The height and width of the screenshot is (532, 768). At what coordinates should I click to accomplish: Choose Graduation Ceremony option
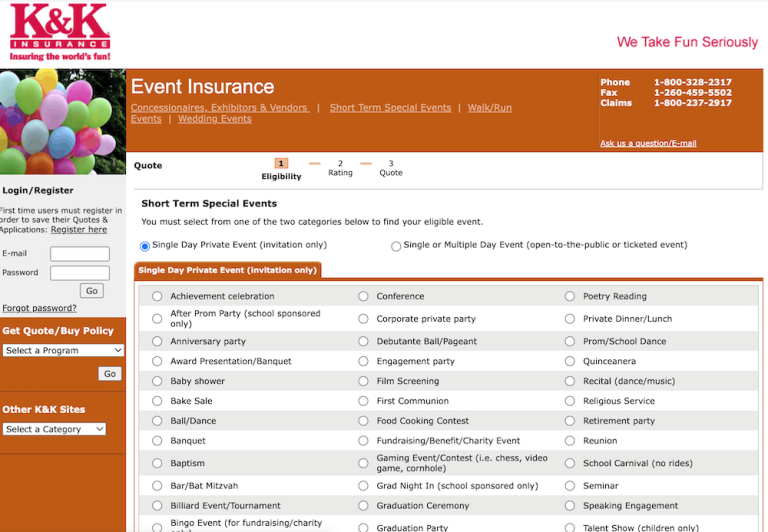(363, 506)
